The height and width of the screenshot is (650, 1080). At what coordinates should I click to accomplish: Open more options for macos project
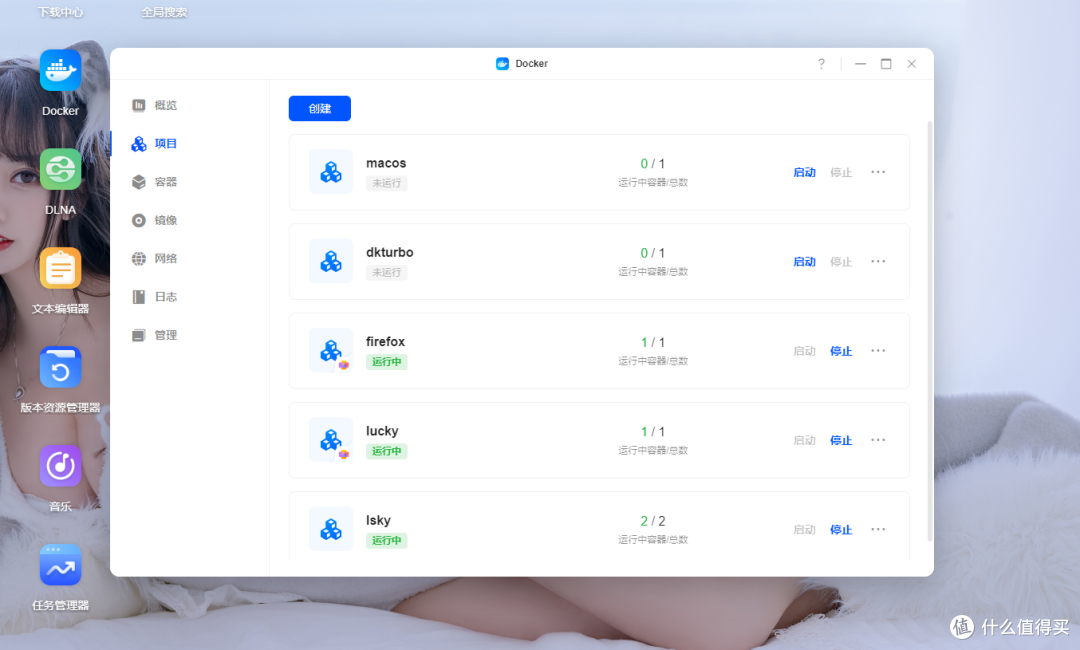[878, 172]
